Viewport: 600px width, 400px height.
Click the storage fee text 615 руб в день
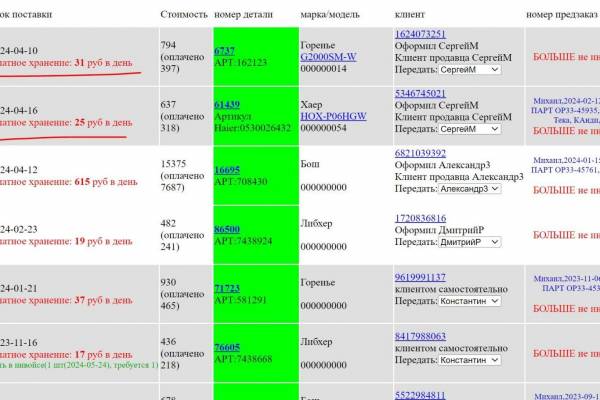(x=106, y=182)
